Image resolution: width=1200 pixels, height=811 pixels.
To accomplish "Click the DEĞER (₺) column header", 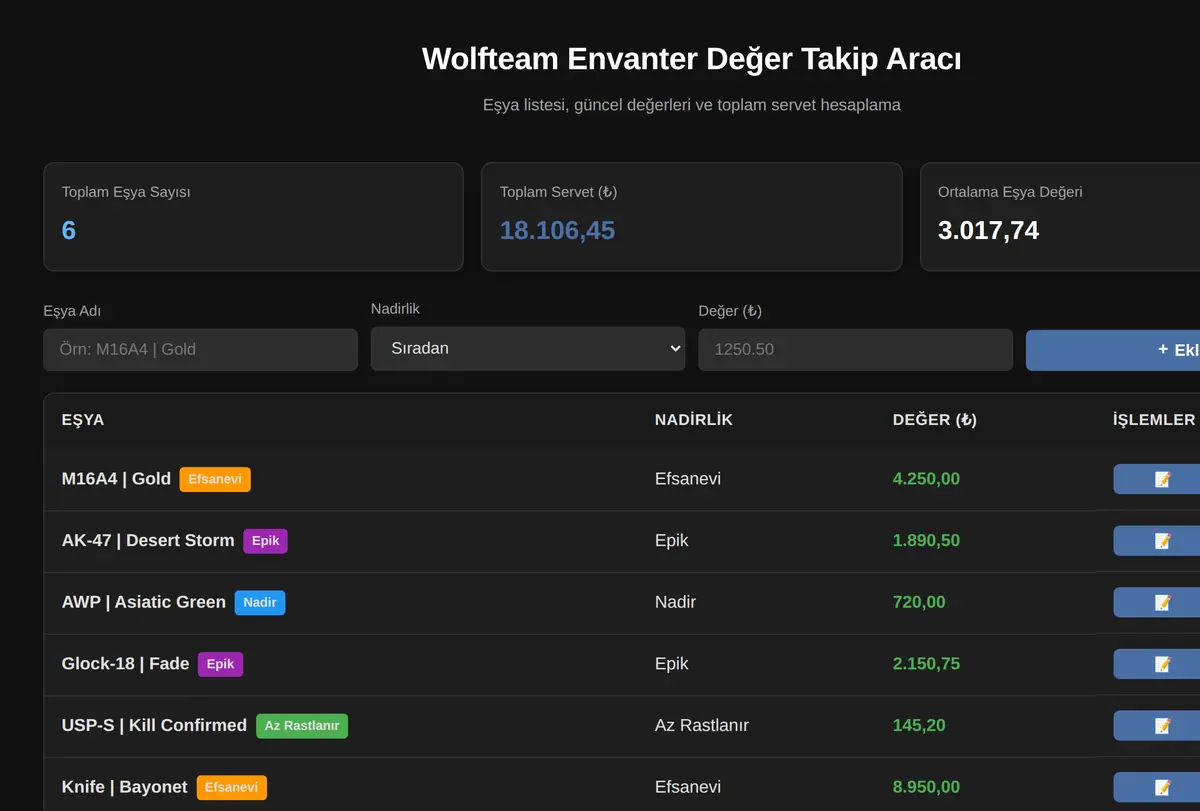I will click(935, 420).
